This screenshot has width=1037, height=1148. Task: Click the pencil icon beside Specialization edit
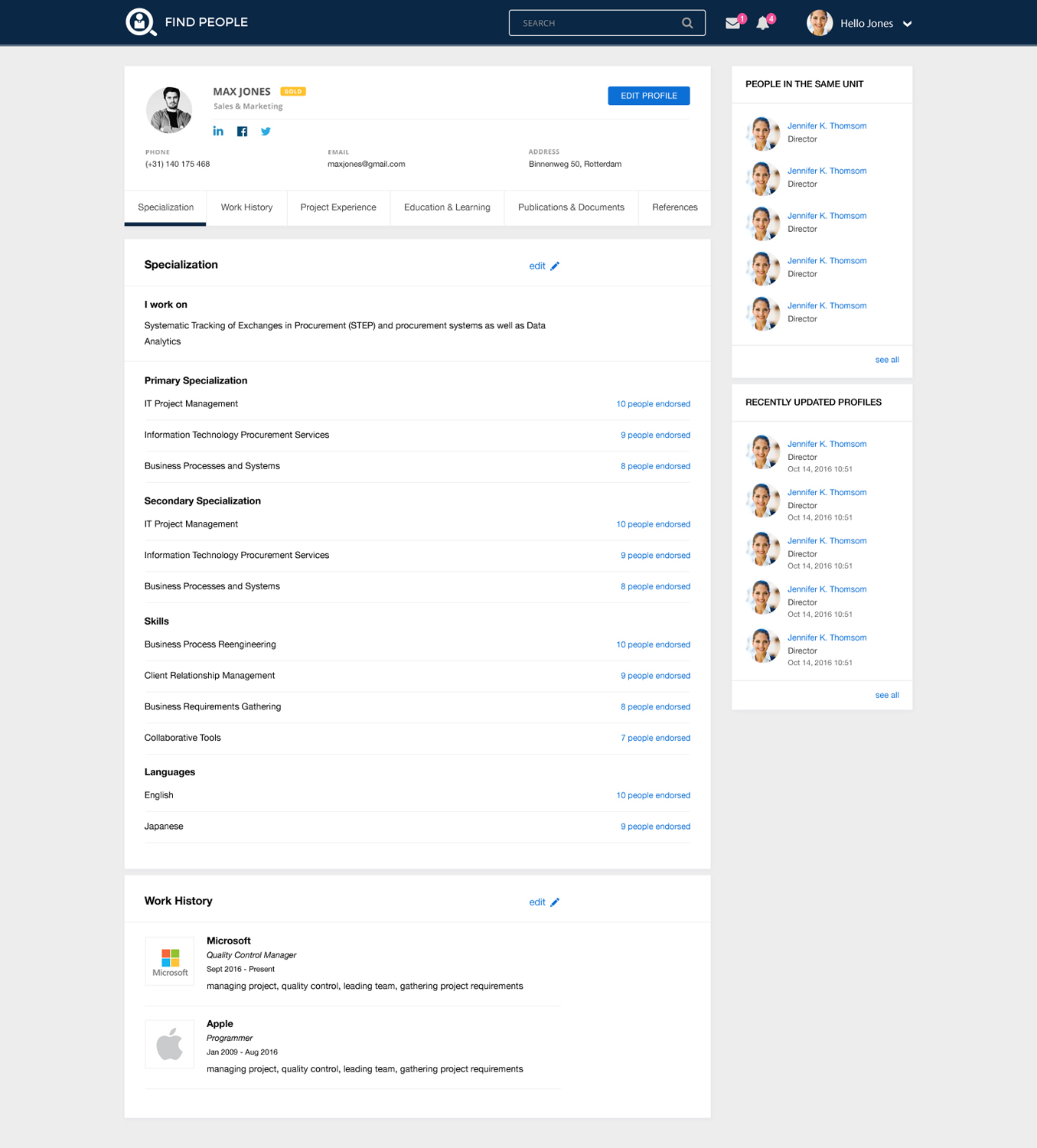coord(555,266)
